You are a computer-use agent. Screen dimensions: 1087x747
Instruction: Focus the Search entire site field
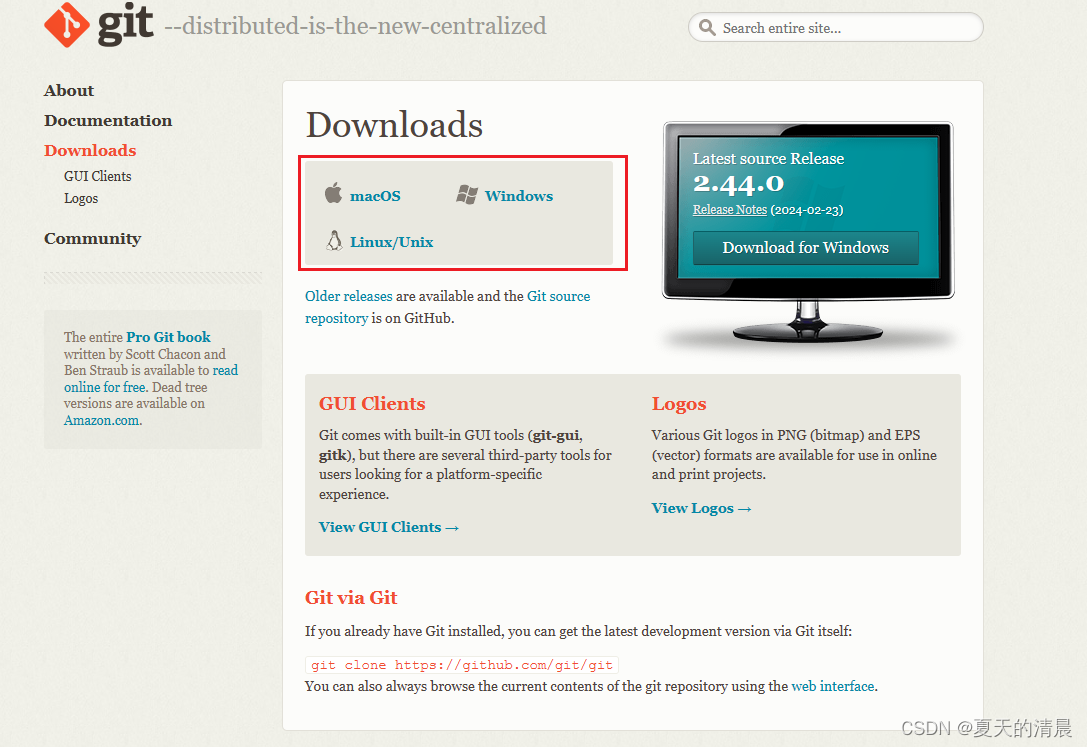(x=836, y=28)
